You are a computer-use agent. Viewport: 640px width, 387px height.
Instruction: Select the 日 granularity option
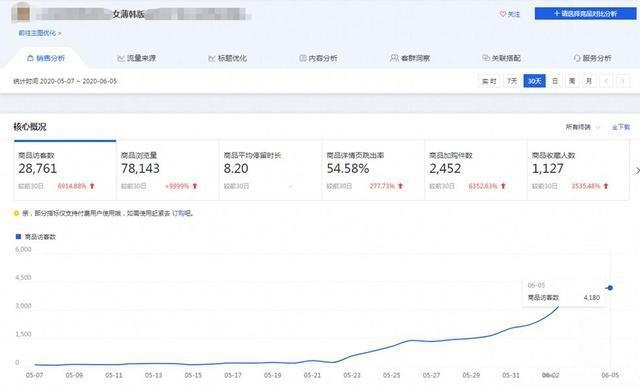pyautogui.click(x=555, y=81)
